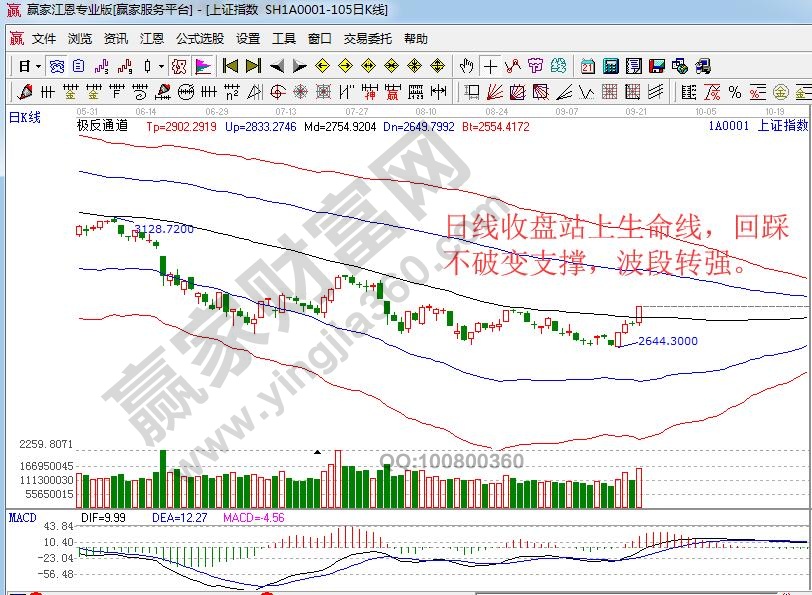Click the calendar icon in toolbar
The image size is (812, 595).
coord(587,67)
